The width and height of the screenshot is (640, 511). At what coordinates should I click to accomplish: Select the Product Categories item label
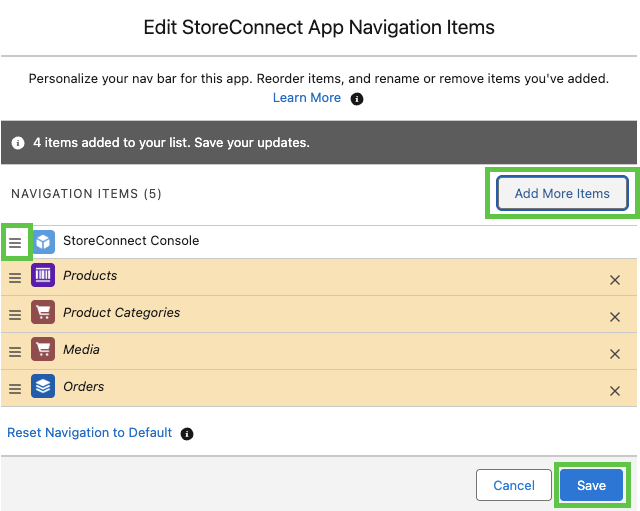[x=121, y=313]
